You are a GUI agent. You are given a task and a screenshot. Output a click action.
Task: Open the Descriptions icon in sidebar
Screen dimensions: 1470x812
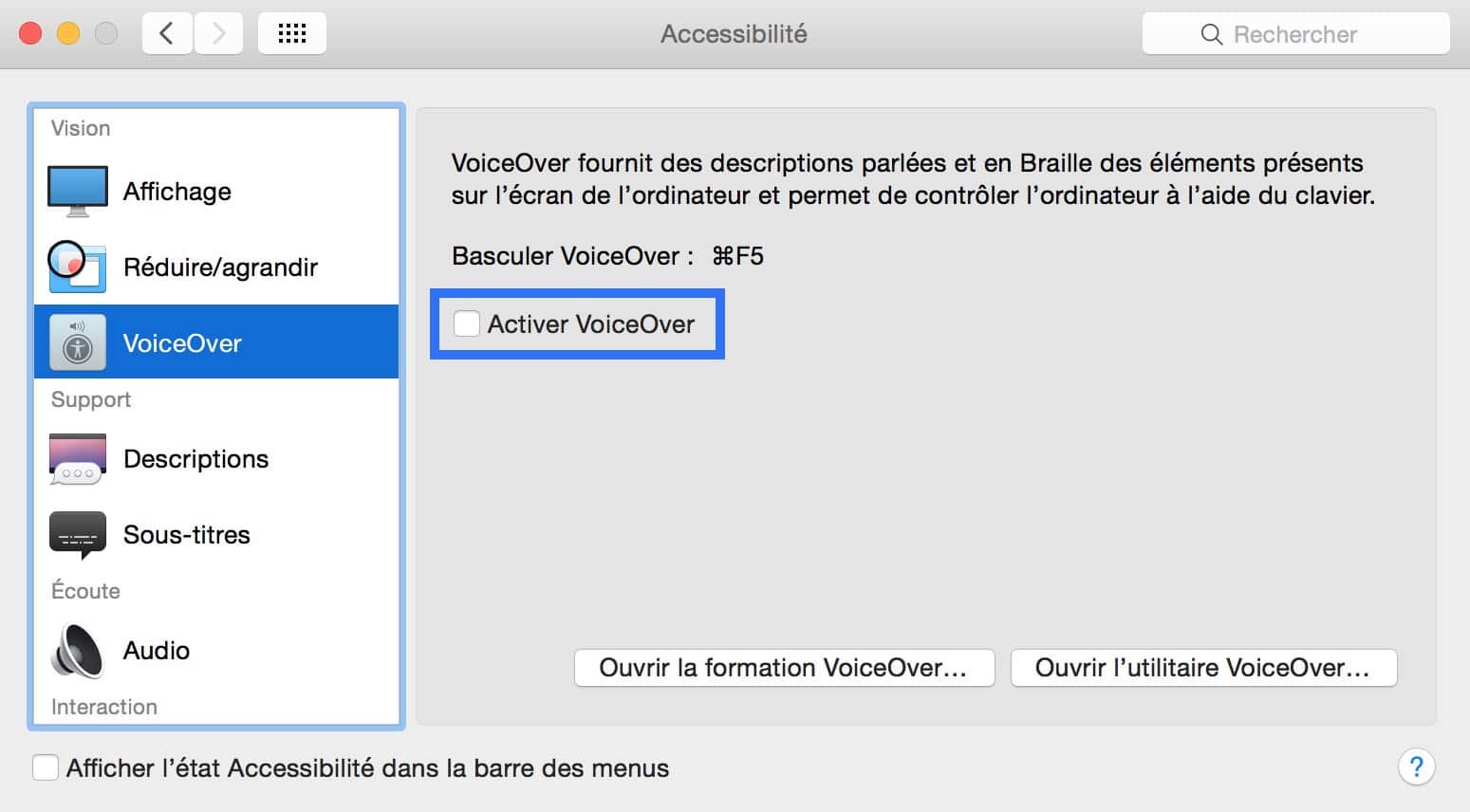pos(78,459)
